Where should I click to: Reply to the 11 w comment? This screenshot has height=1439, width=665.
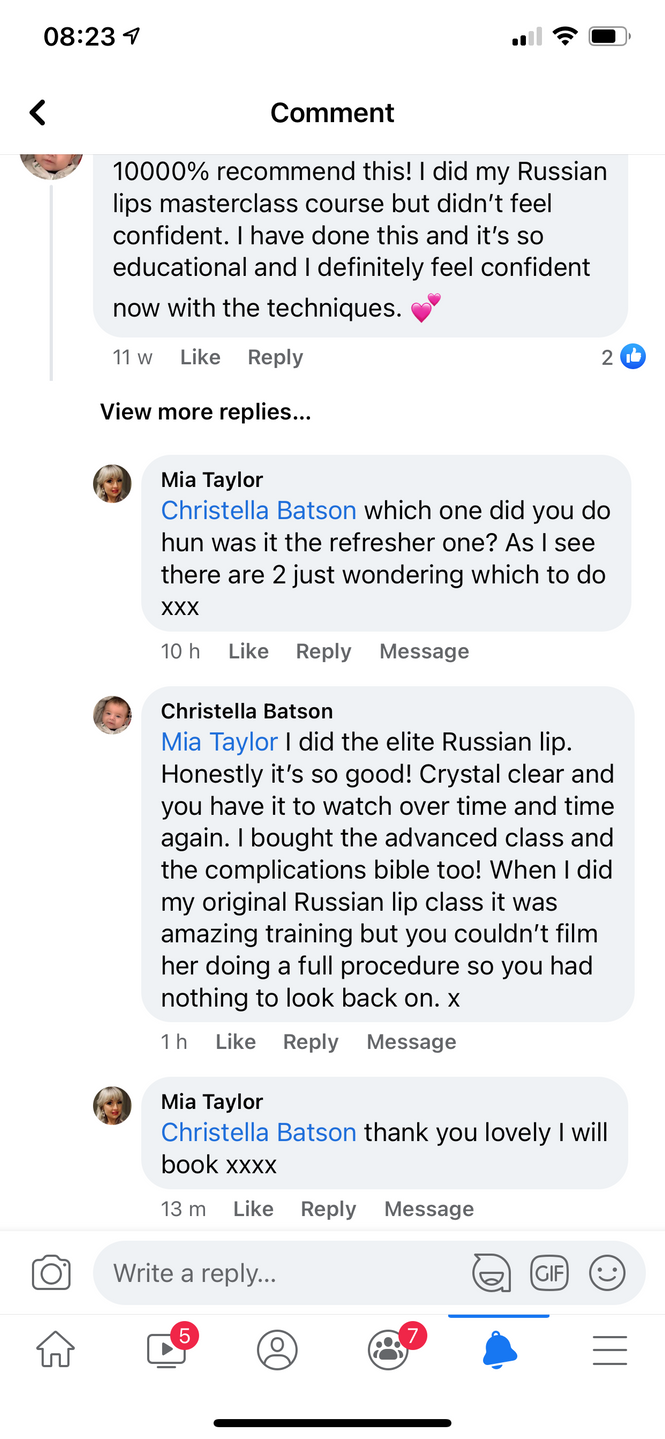pos(275,358)
